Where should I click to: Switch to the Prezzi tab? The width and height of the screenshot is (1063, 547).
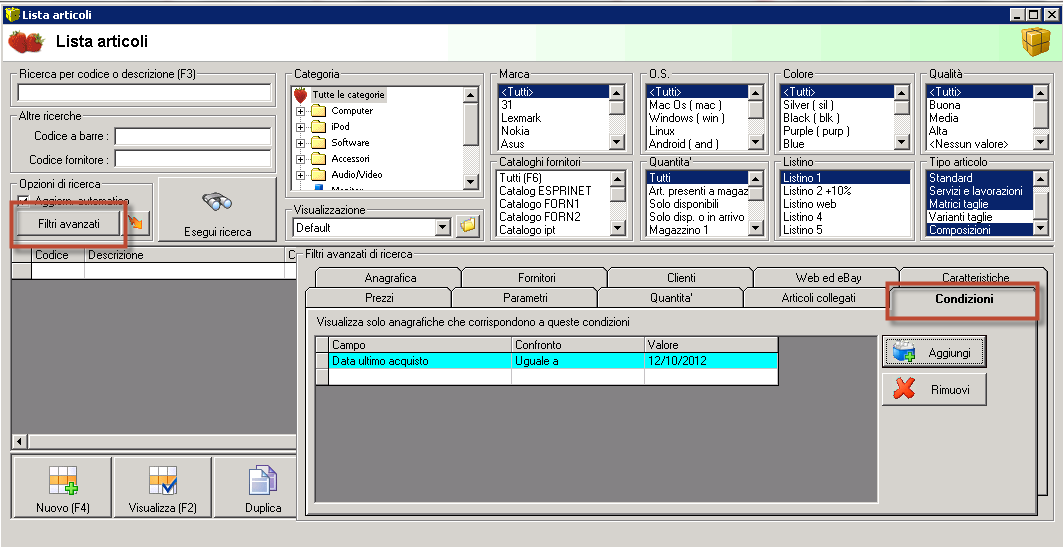pyautogui.click(x=378, y=298)
